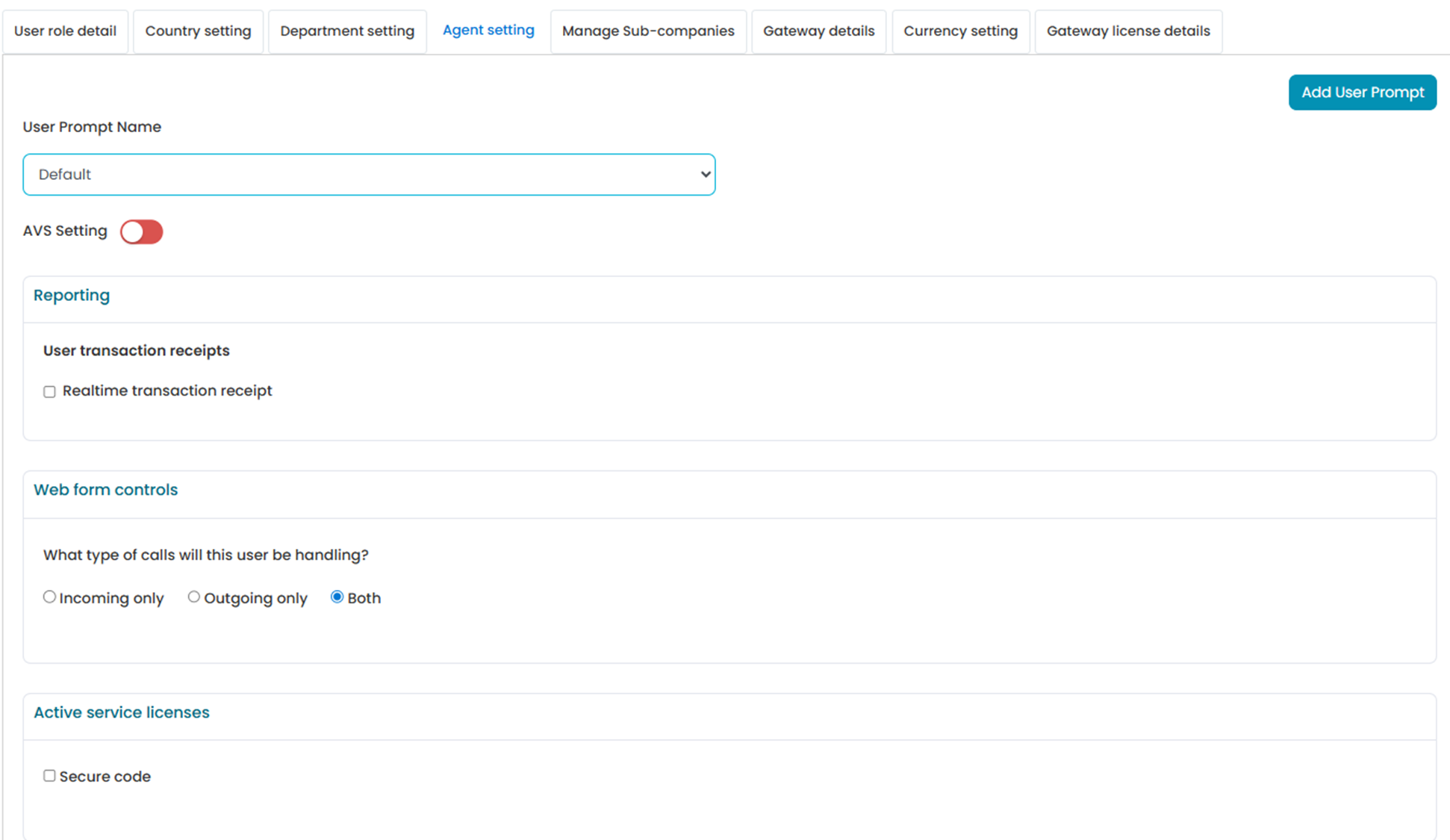Select the Agent setting tab
The image size is (1450, 840).
(488, 30)
